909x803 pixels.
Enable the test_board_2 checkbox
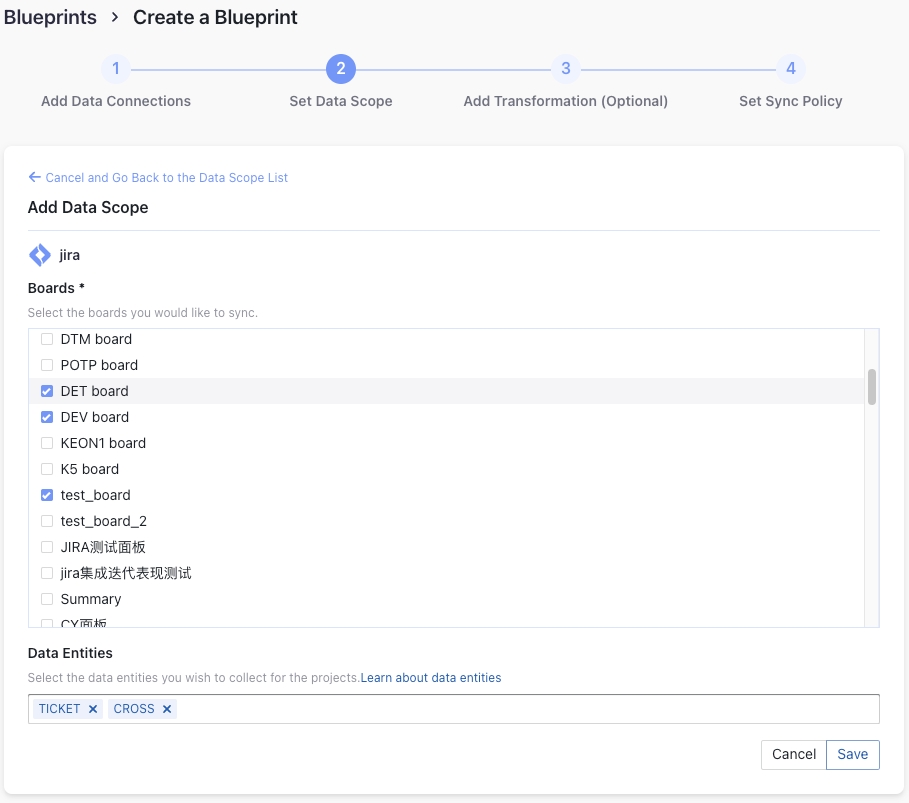click(47, 521)
